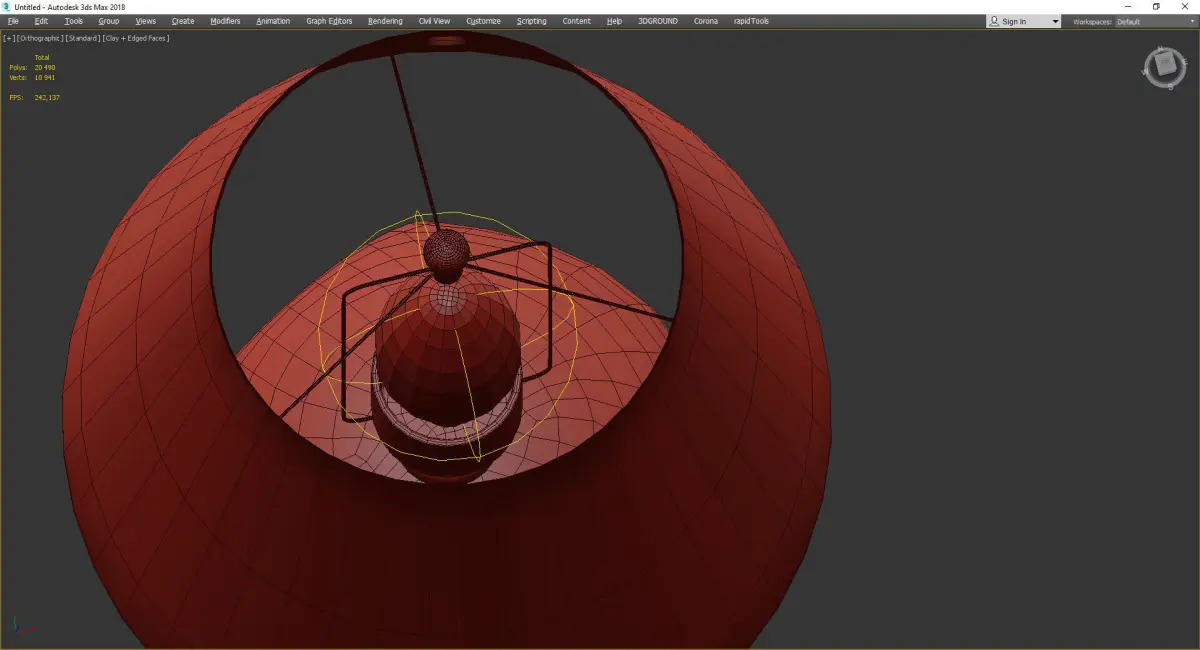Open the Workspaces Default dropdown
Viewport: 1200px width, 650px height.
click(x=1155, y=21)
